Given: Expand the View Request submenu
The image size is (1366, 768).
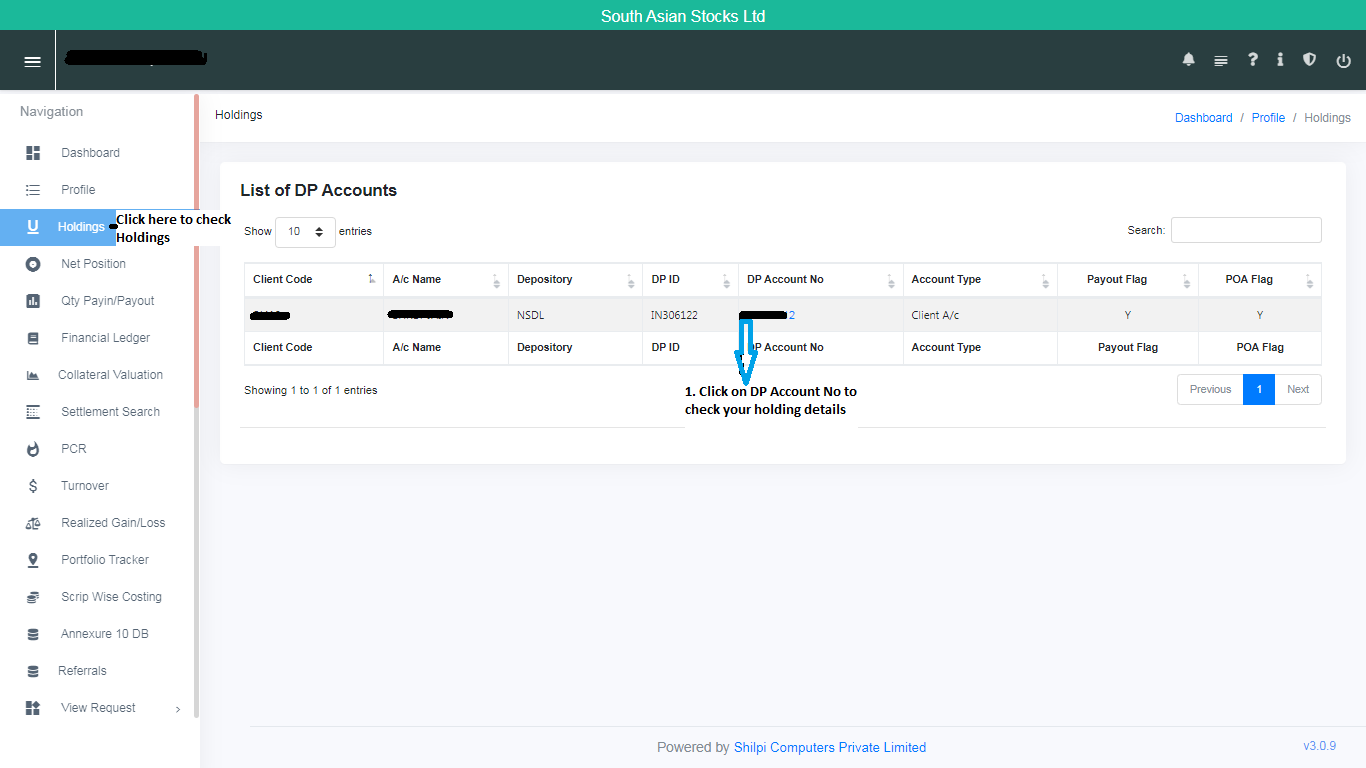Looking at the screenshot, I should click(98, 708).
